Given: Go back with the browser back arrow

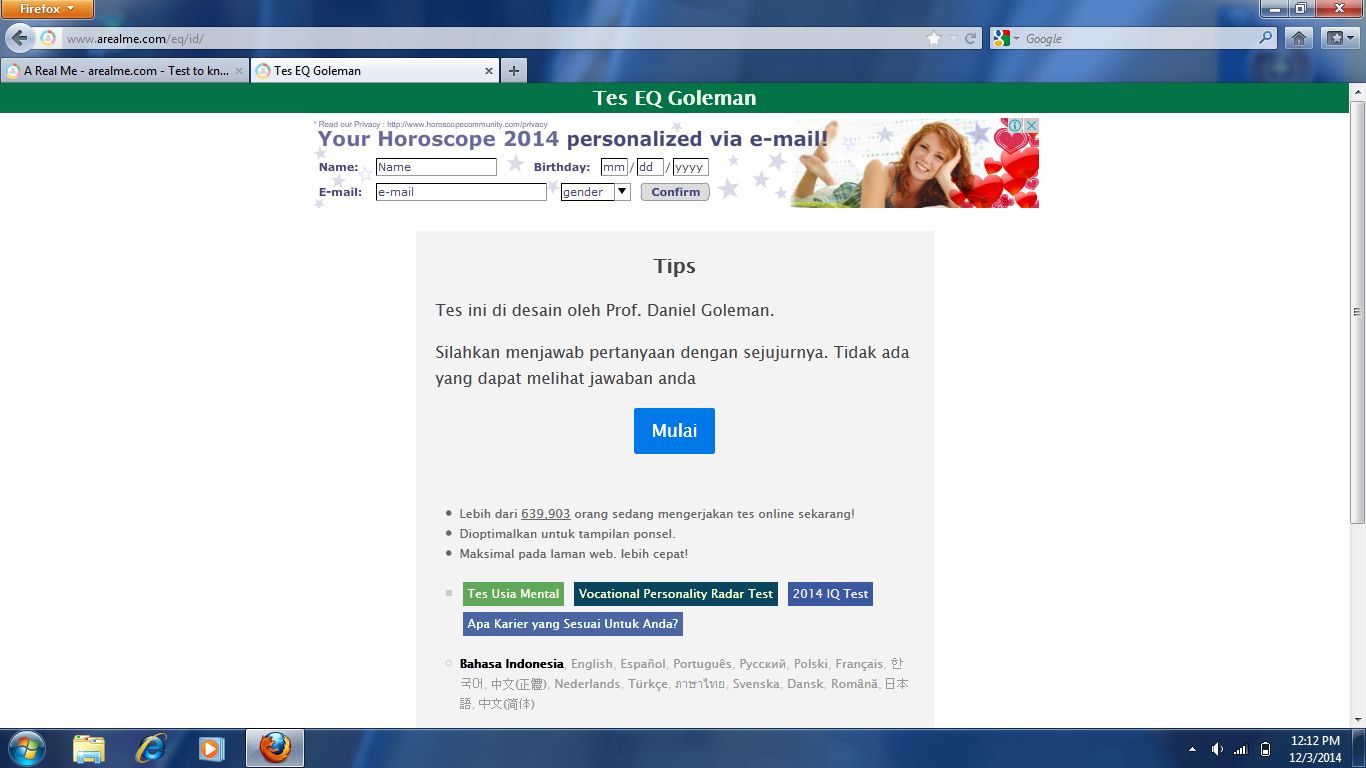Looking at the screenshot, I should point(19,38).
